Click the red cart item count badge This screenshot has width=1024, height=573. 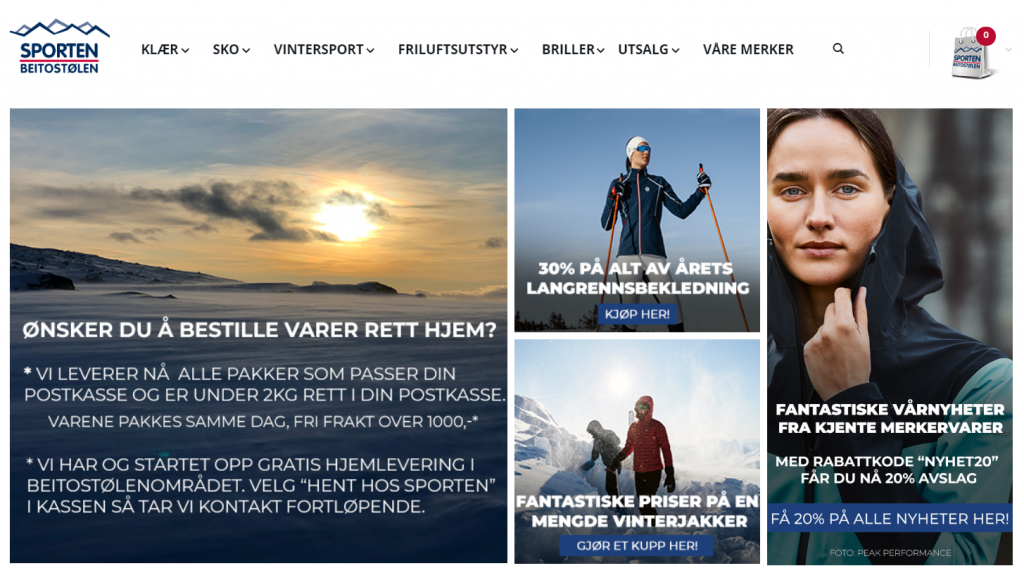[x=985, y=35]
